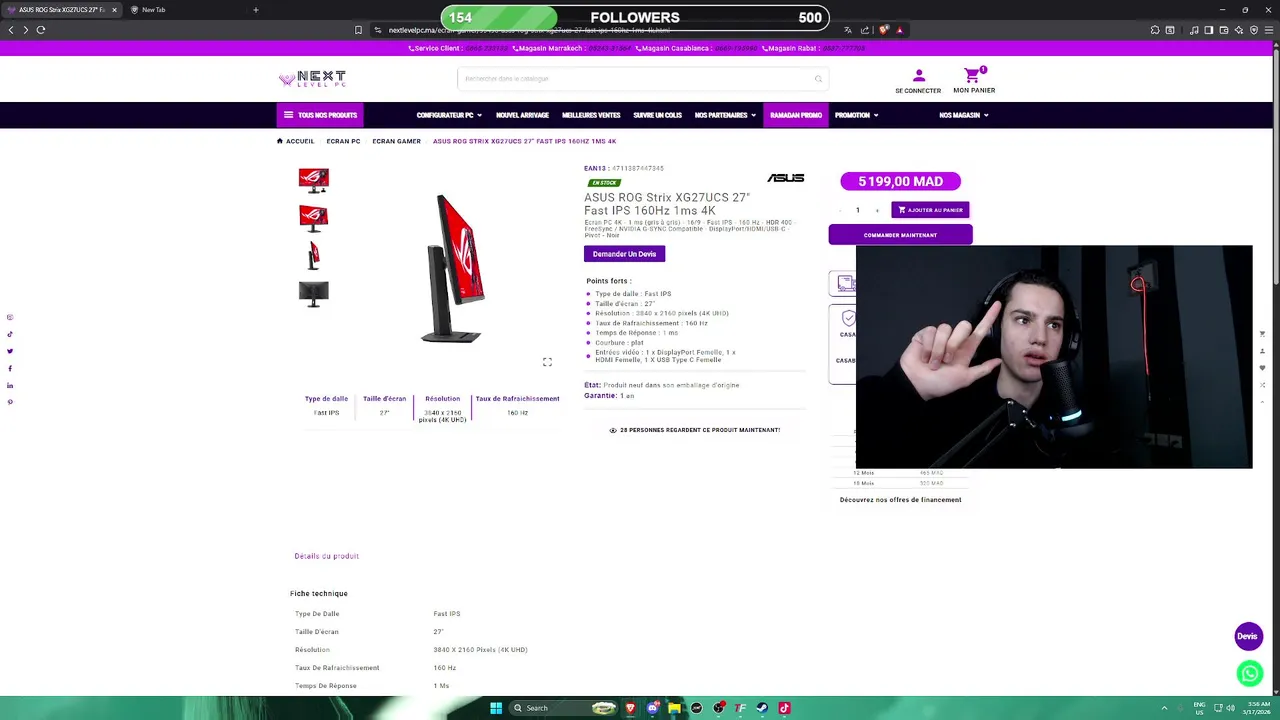Go to Ecran PC breadcrumb link

[x=343, y=141]
